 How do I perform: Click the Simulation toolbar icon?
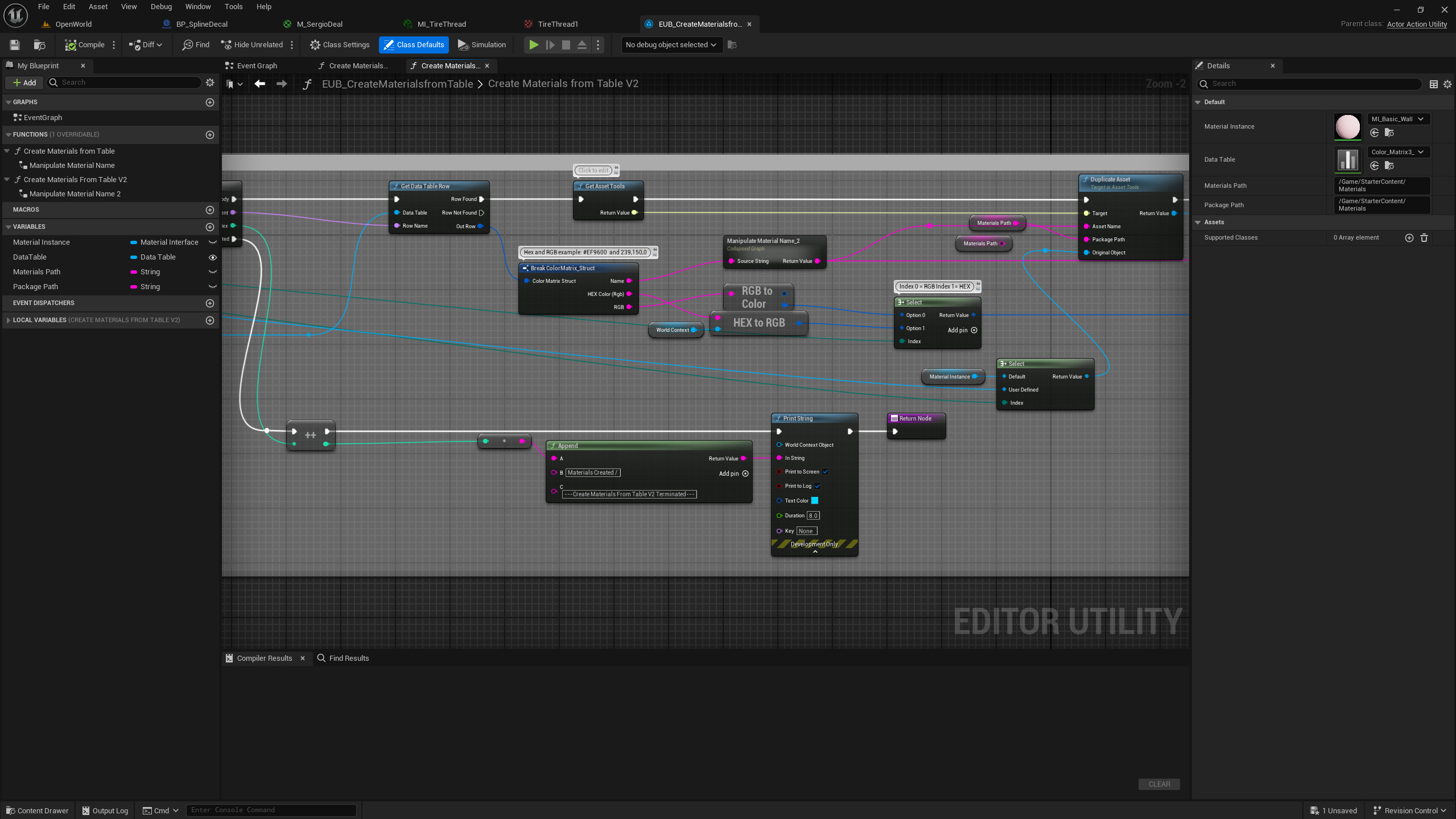pos(463,44)
